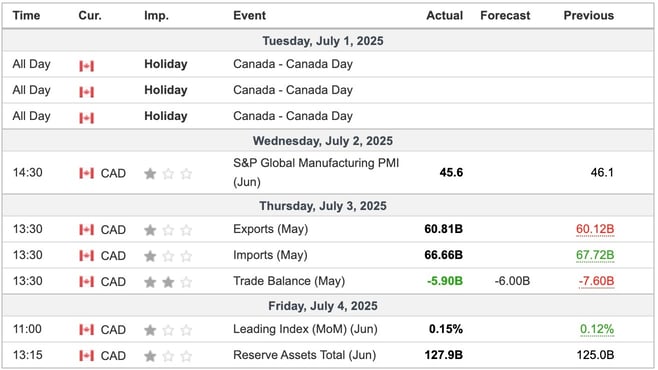The image size is (658, 370).
Task: Click the Canada flag in the Imports row
Action: click(x=86, y=256)
